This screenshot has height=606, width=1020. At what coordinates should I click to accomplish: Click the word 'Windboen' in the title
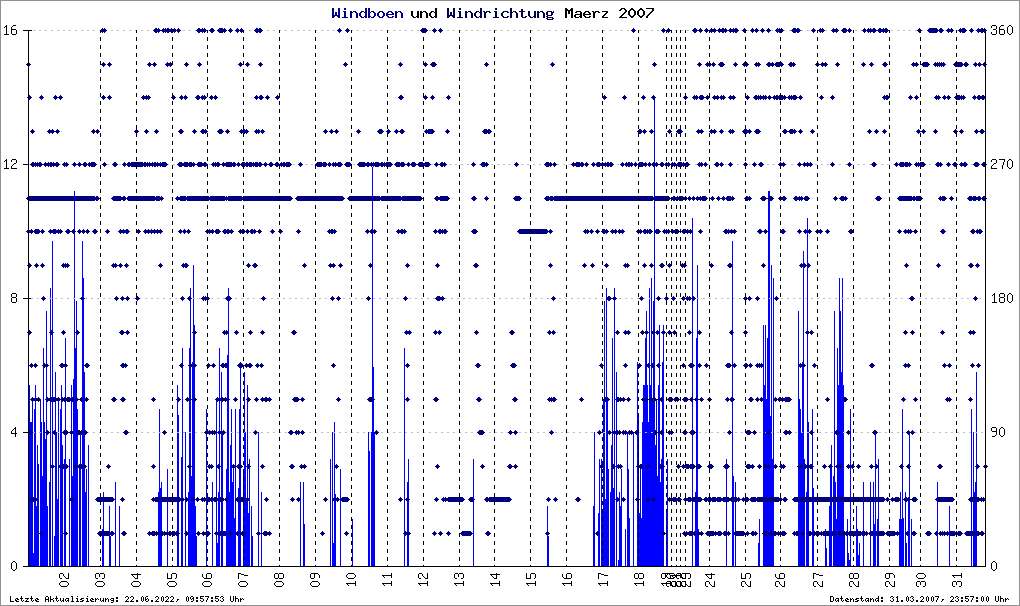pos(367,13)
